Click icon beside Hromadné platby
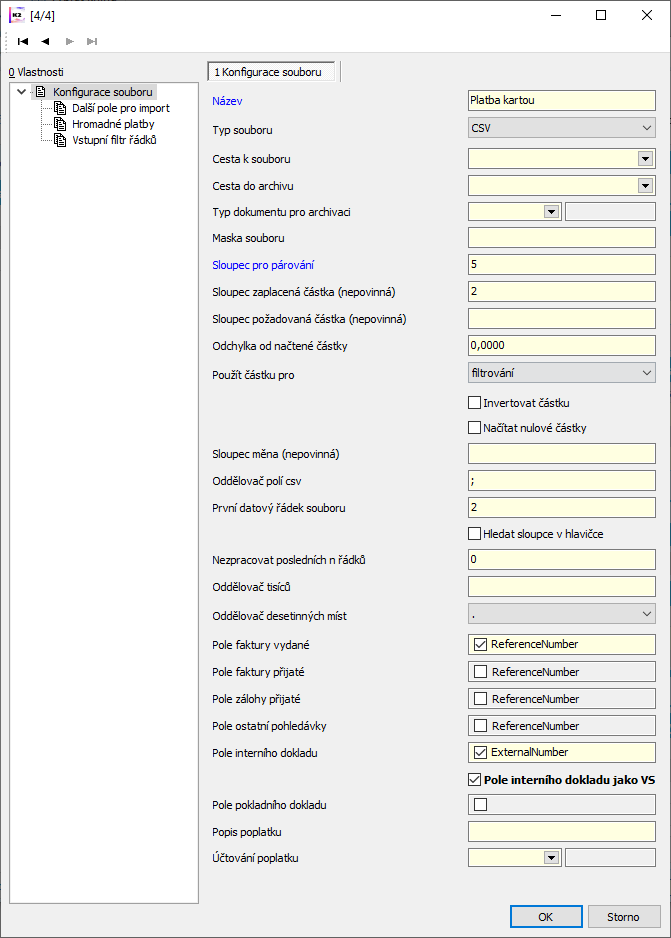Viewport: 671px width, 938px height. point(60,124)
